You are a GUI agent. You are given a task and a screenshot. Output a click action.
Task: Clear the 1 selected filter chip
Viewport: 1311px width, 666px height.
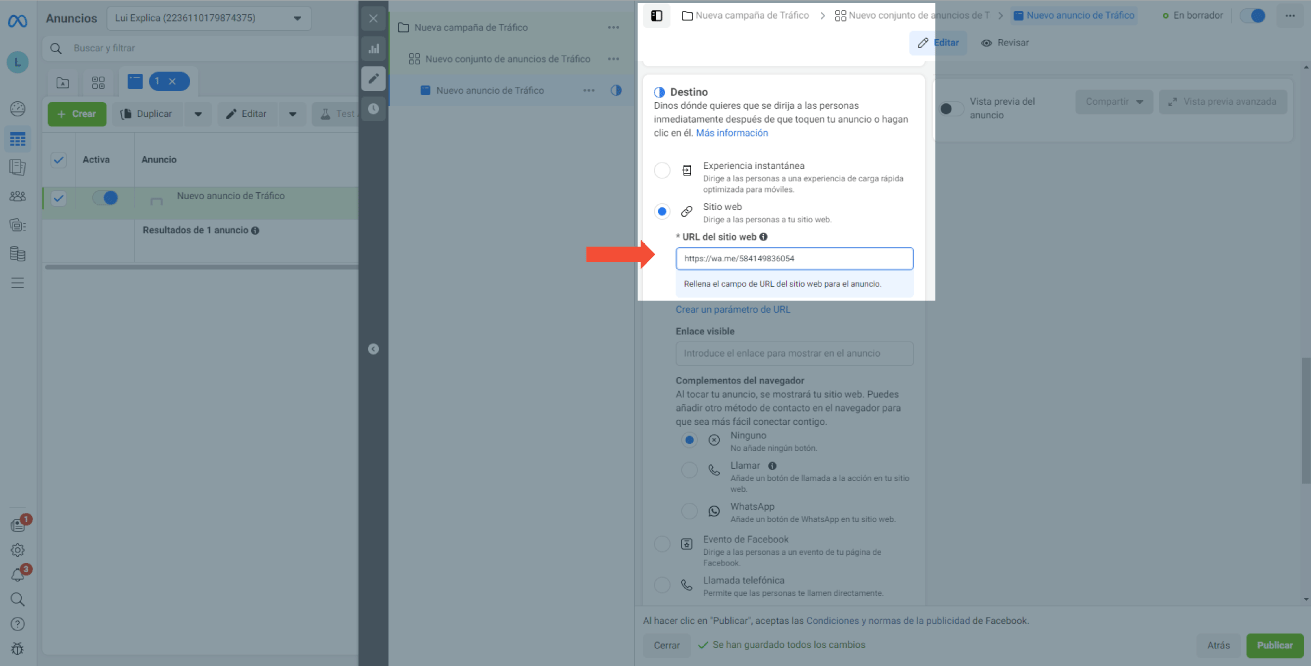pyautogui.click(x=171, y=82)
